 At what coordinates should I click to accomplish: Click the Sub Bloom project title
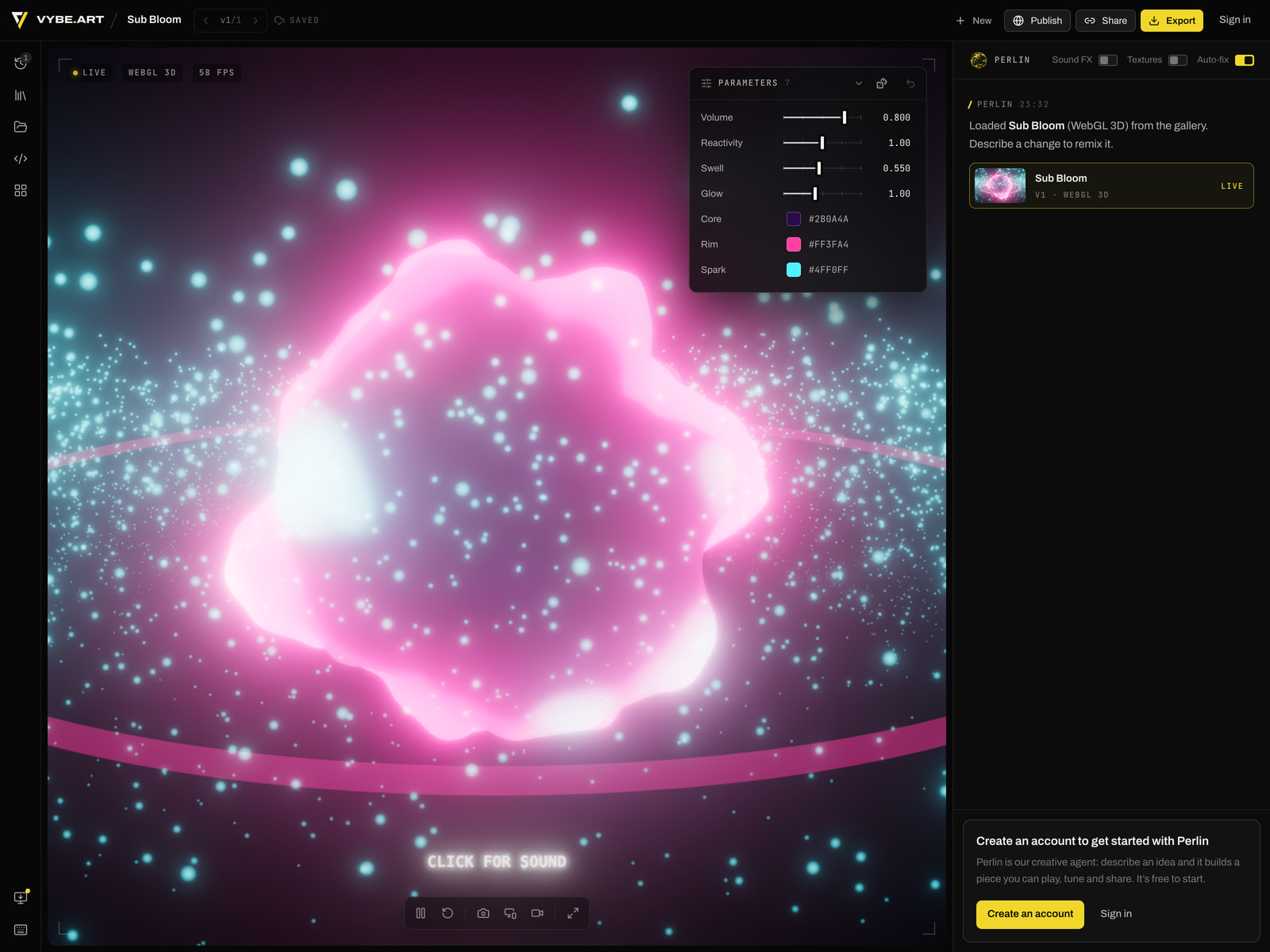154,20
